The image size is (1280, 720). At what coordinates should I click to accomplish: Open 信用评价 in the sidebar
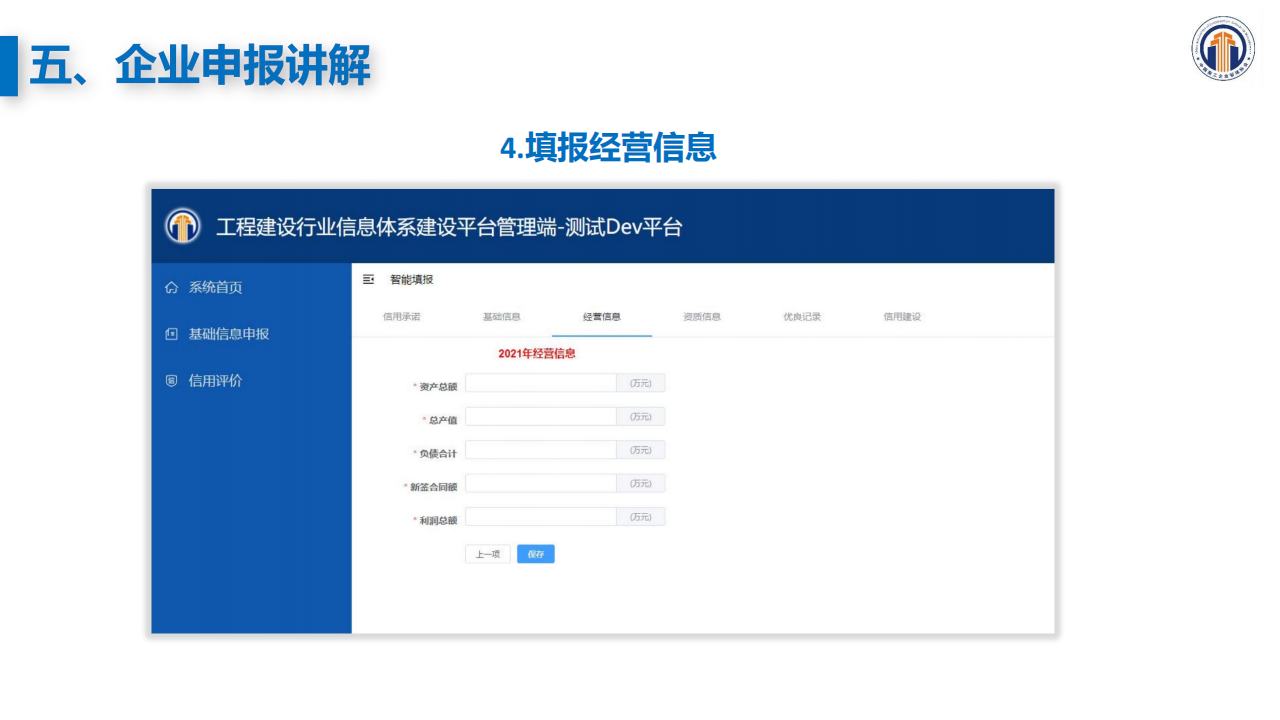(x=215, y=380)
